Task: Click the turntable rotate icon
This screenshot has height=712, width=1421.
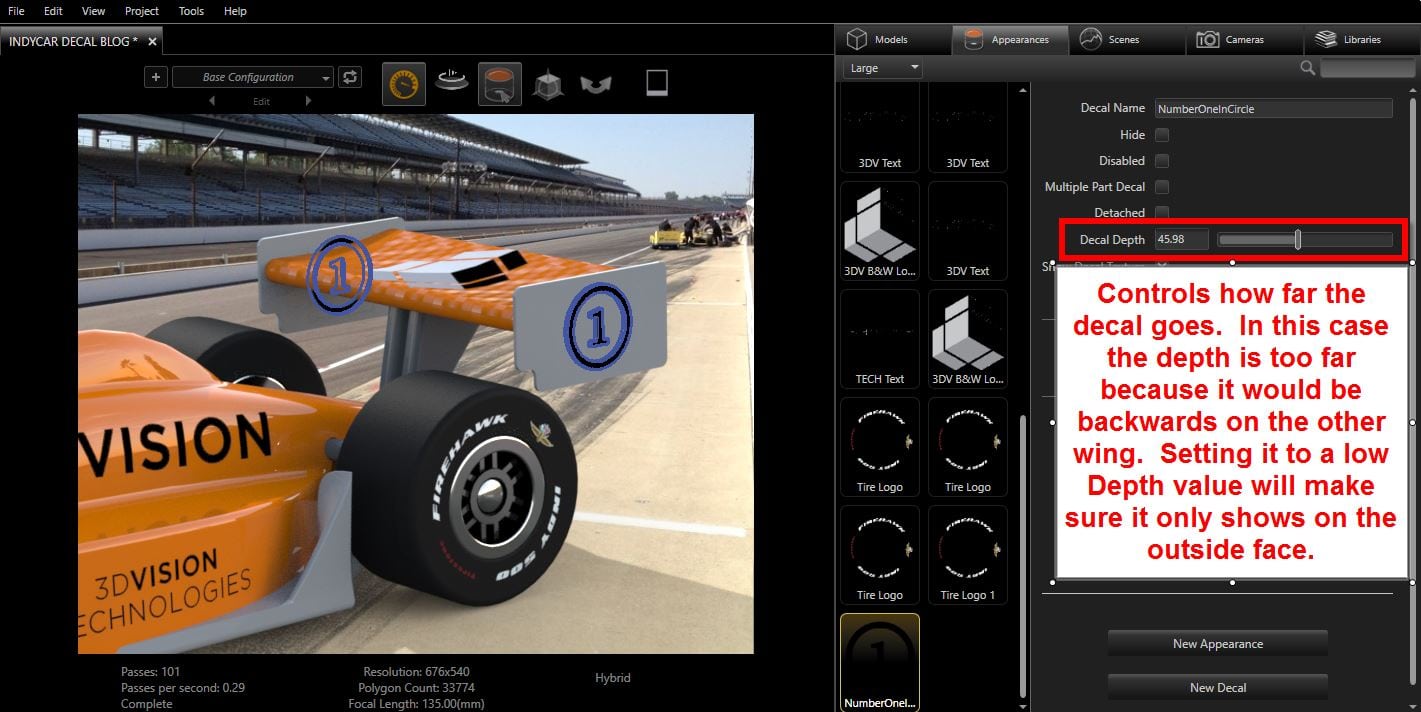Action: (451, 82)
